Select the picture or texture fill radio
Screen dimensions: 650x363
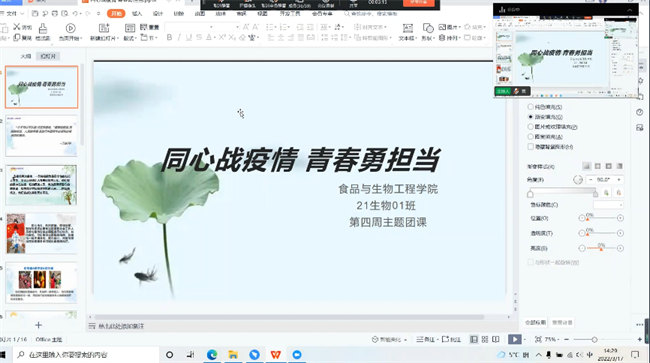pos(530,127)
